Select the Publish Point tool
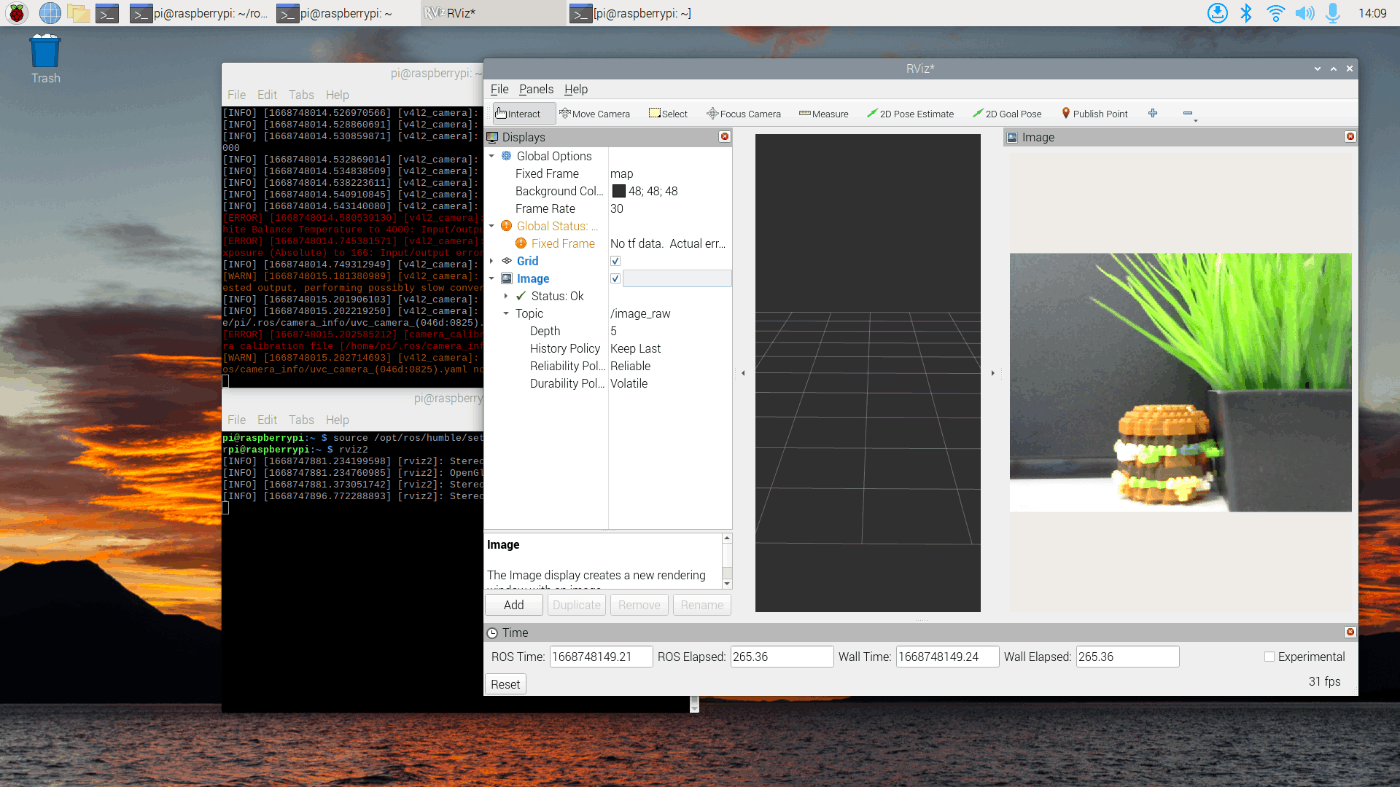The width and height of the screenshot is (1400, 787). click(x=1093, y=113)
